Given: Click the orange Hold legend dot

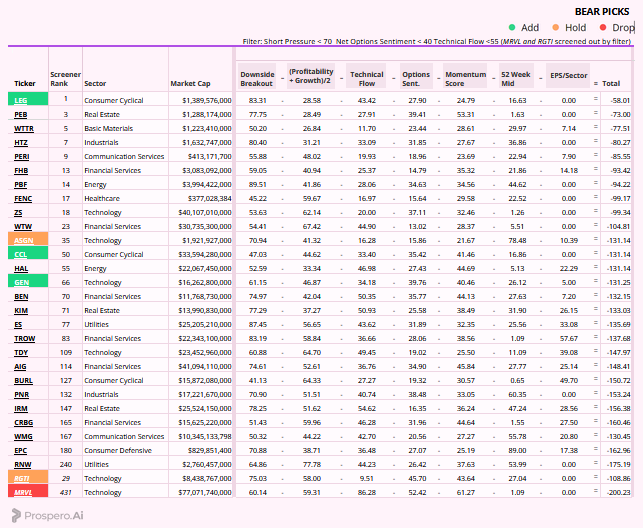Looking at the screenshot, I should pyautogui.click(x=556, y=27).
